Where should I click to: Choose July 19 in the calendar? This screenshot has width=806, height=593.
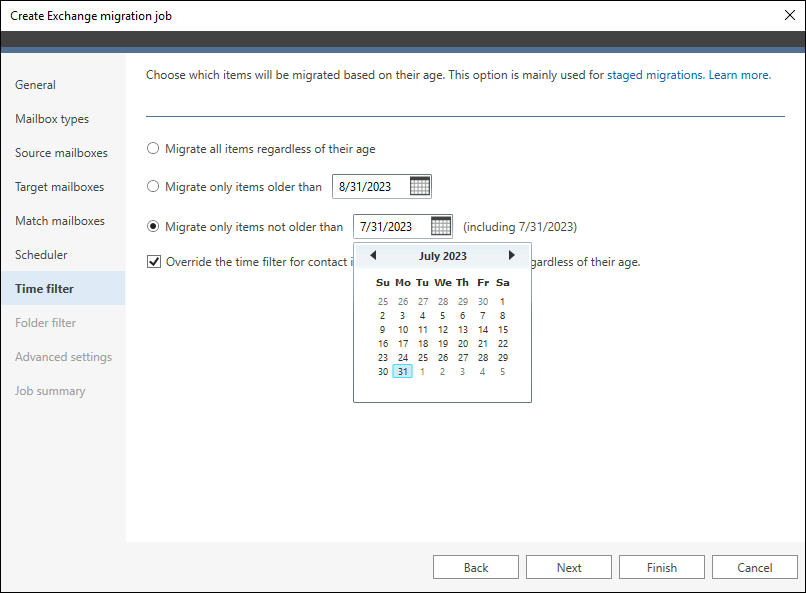pos(443,343)
